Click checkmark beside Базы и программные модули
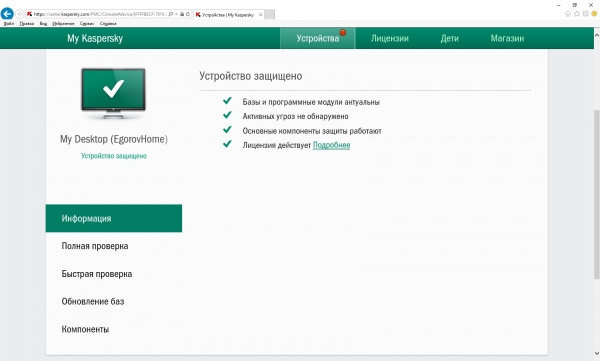 [227, 101]
